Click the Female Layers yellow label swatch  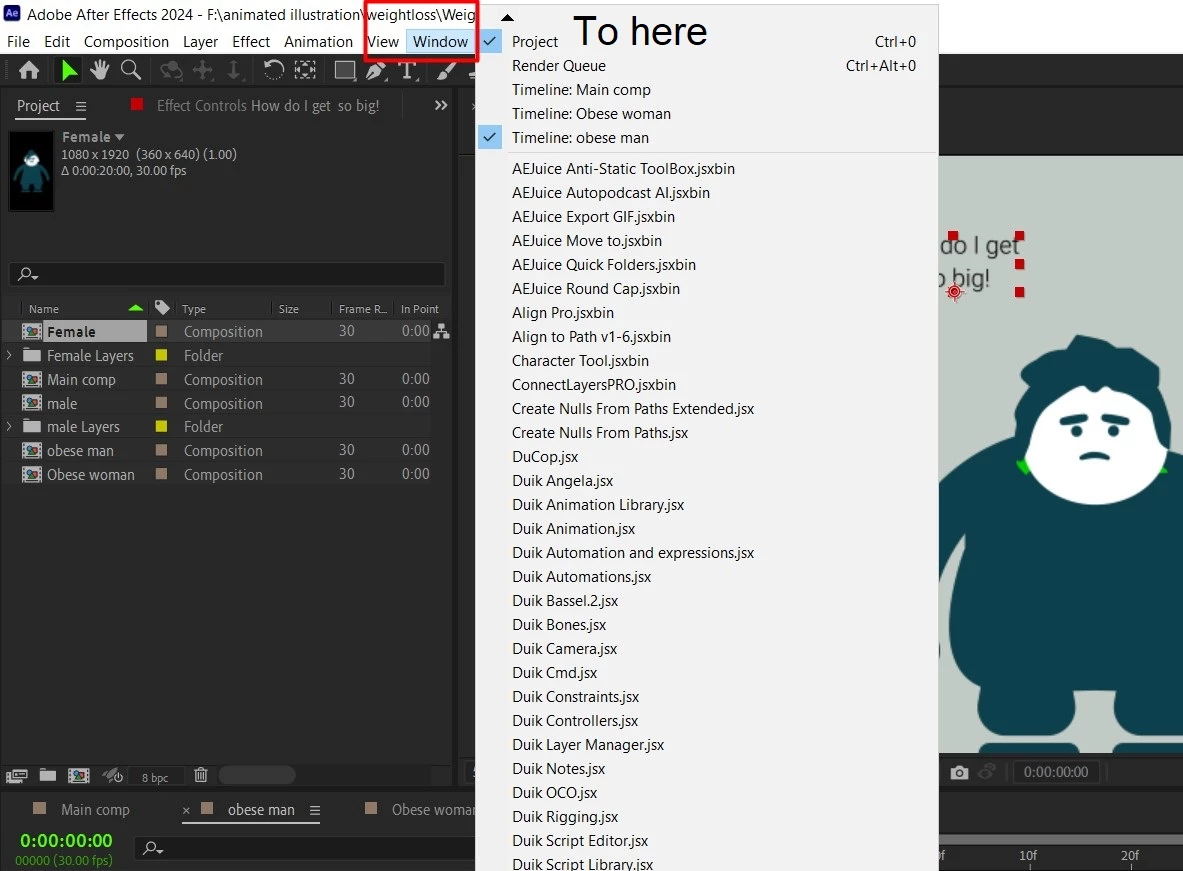tap(161, 355)
